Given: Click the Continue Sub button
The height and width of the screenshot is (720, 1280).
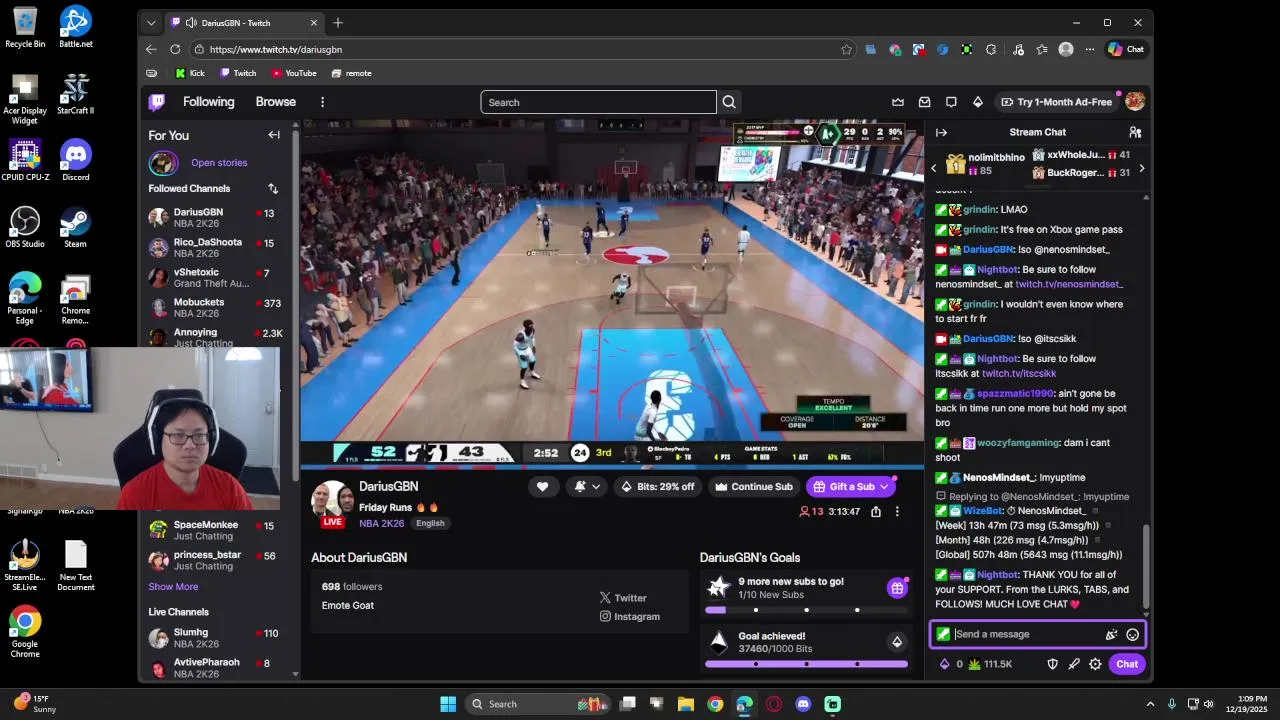Looking at the screenshot, I should pos(754,487).
